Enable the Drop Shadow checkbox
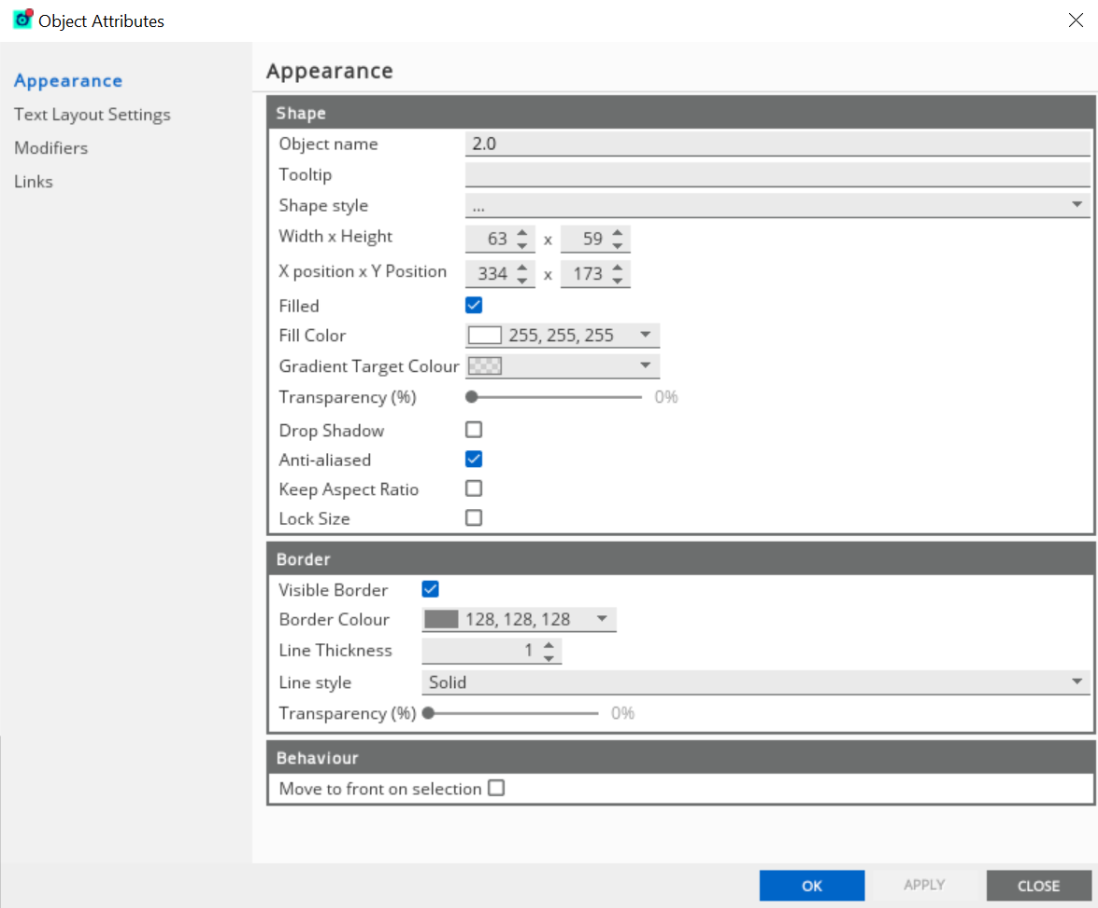Screen dimensions: 1098x908 coord(474,430)
